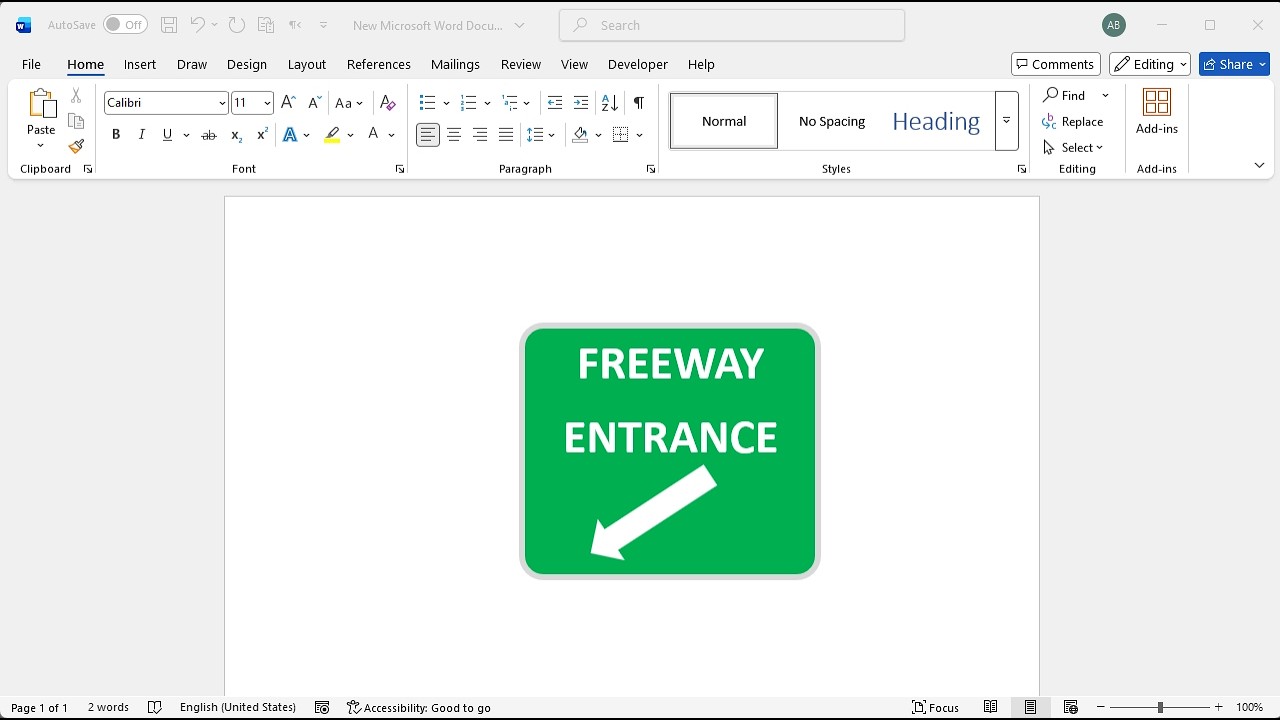The width and height of the screenshot is (1280, 720).
Task: Switch to the Layout tab
Action: pyautogui.click(x=307, y=64)
